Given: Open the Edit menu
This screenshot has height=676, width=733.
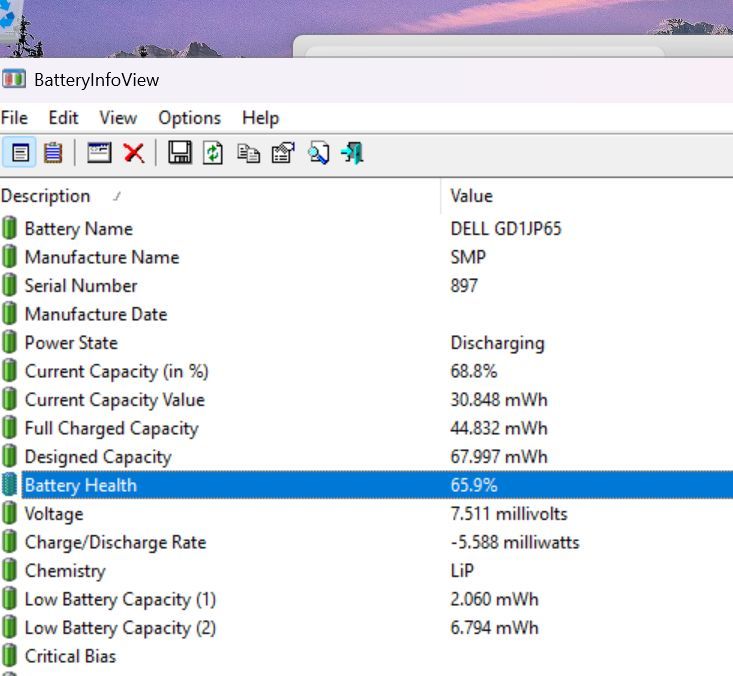Looking at the screenshot, I should pos(64,118).
